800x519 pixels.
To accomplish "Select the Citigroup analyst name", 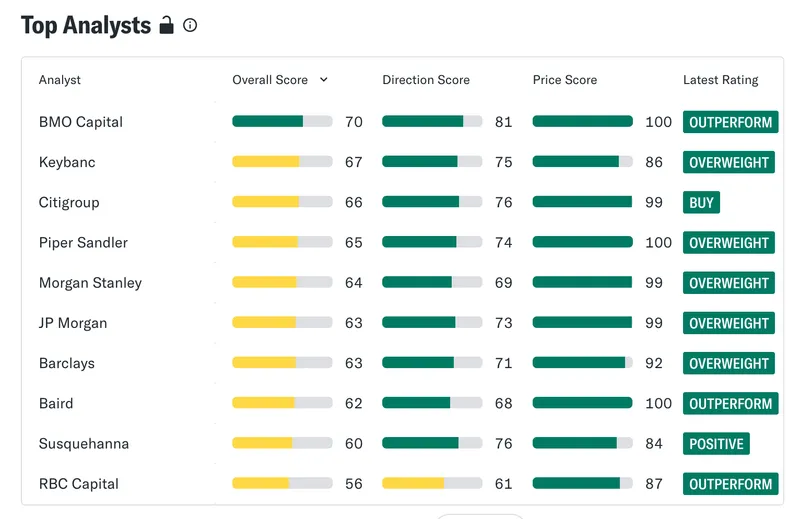I will coord(69,203).
